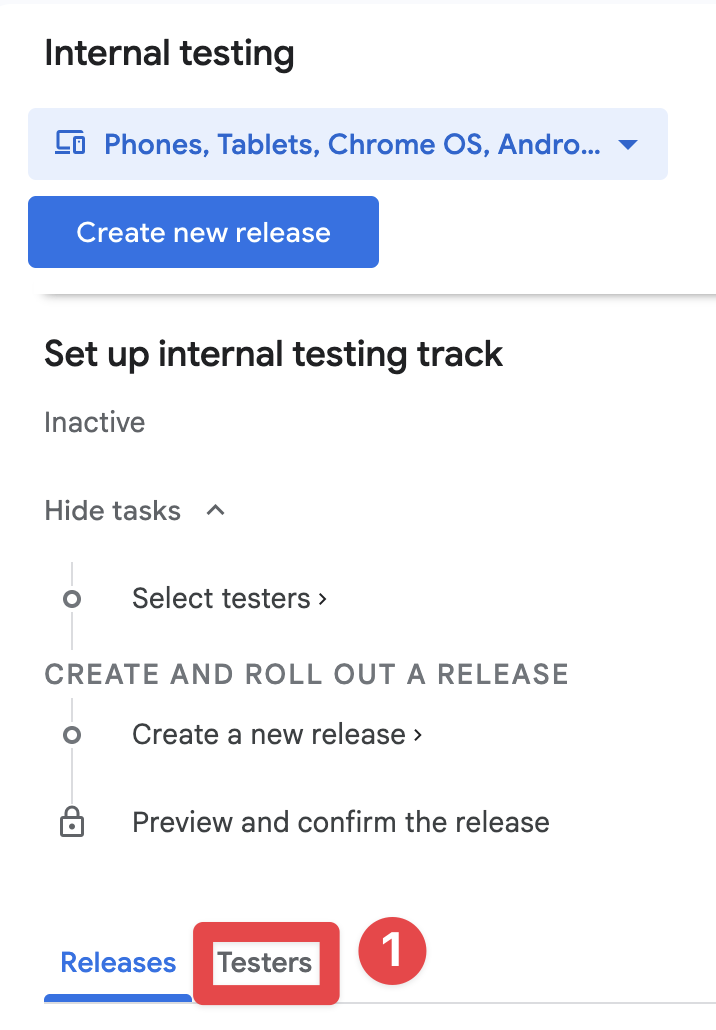This screenshot has width=716, height=1030.
Task: Click the Create new release button
Action: coord(203,232)
